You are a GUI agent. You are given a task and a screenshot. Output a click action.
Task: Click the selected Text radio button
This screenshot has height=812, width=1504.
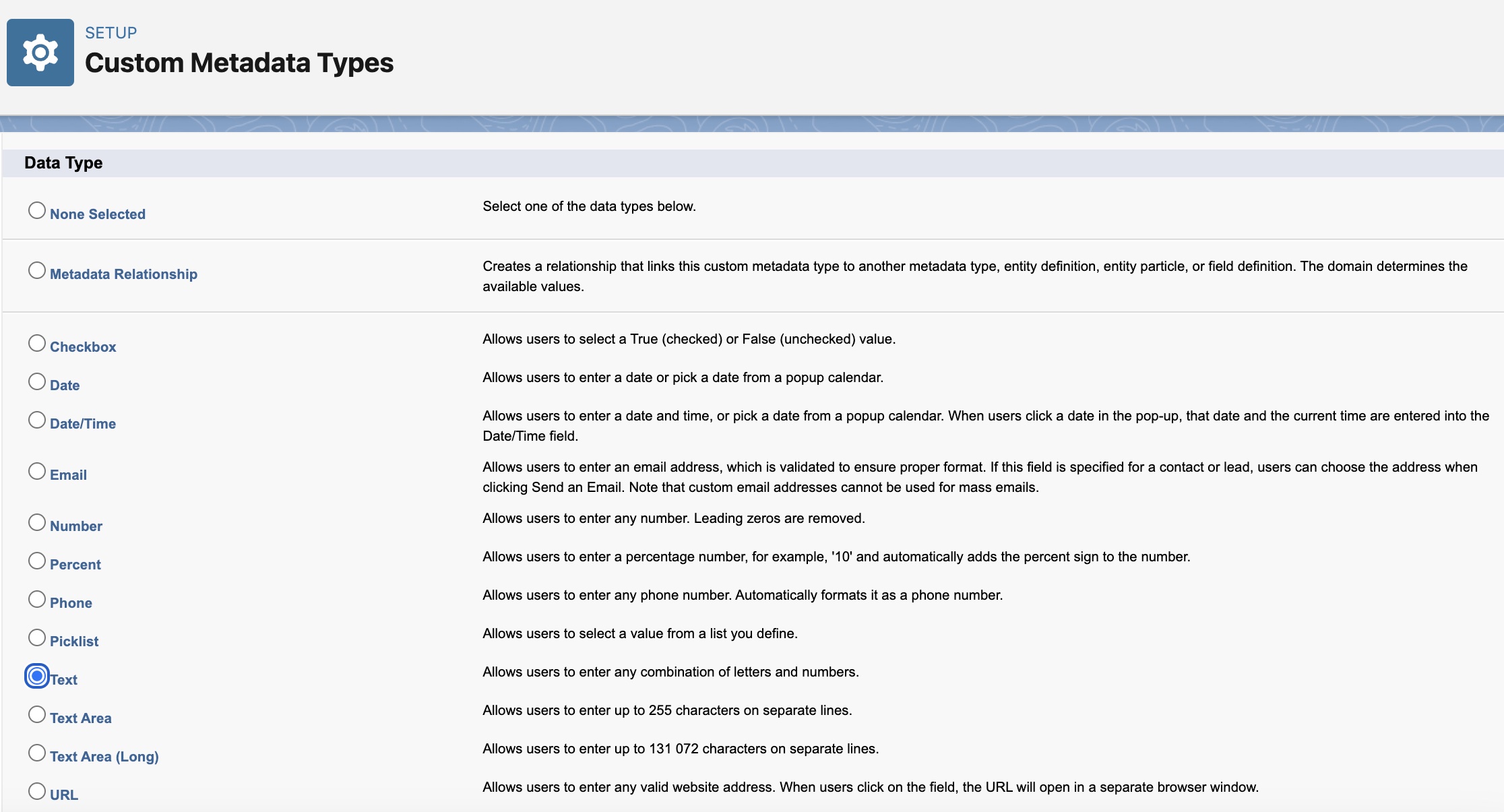(37, 676)
